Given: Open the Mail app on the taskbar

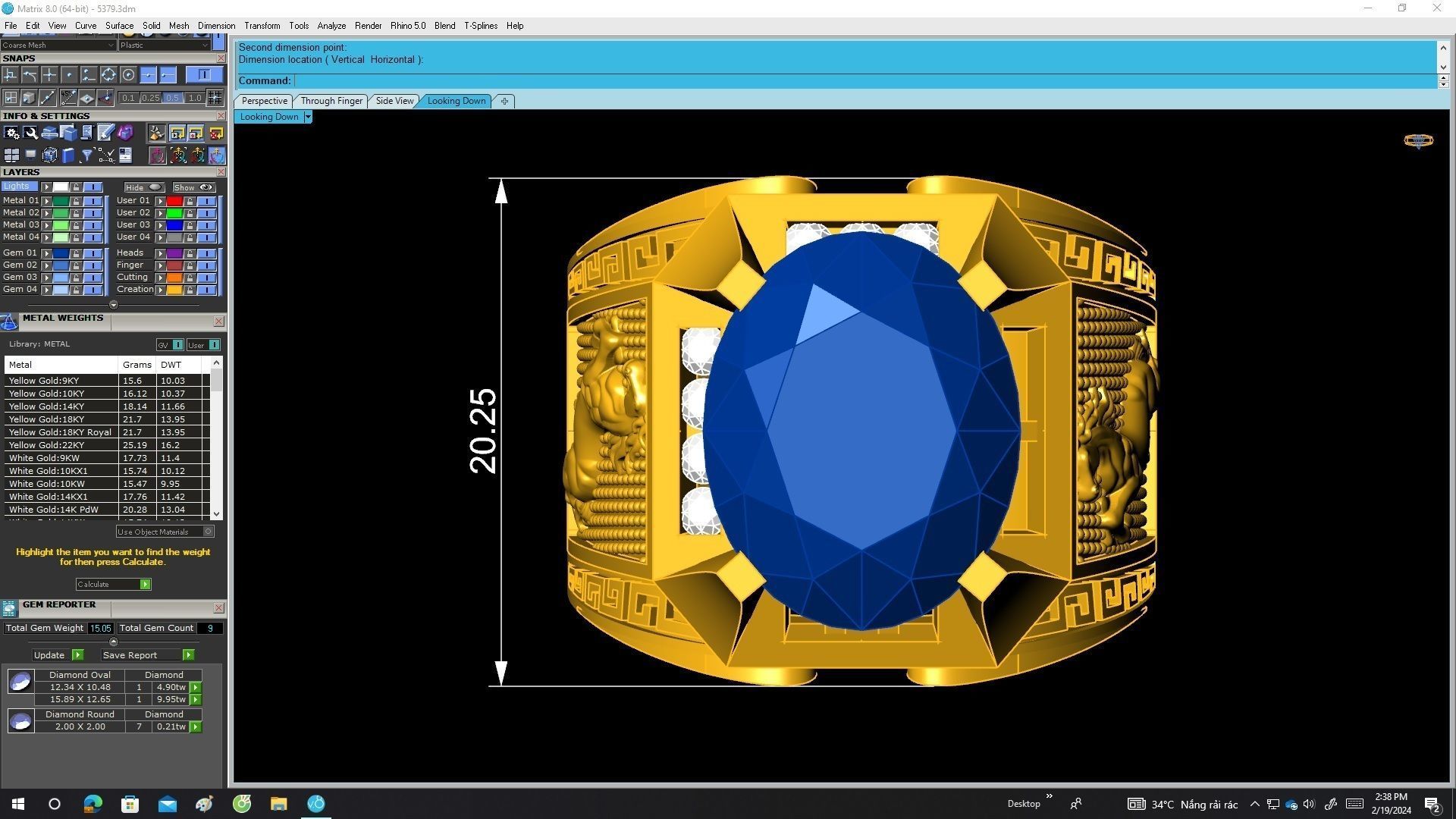Looking at the screenshot, I should pyautogui.click(x=167, y=804).
